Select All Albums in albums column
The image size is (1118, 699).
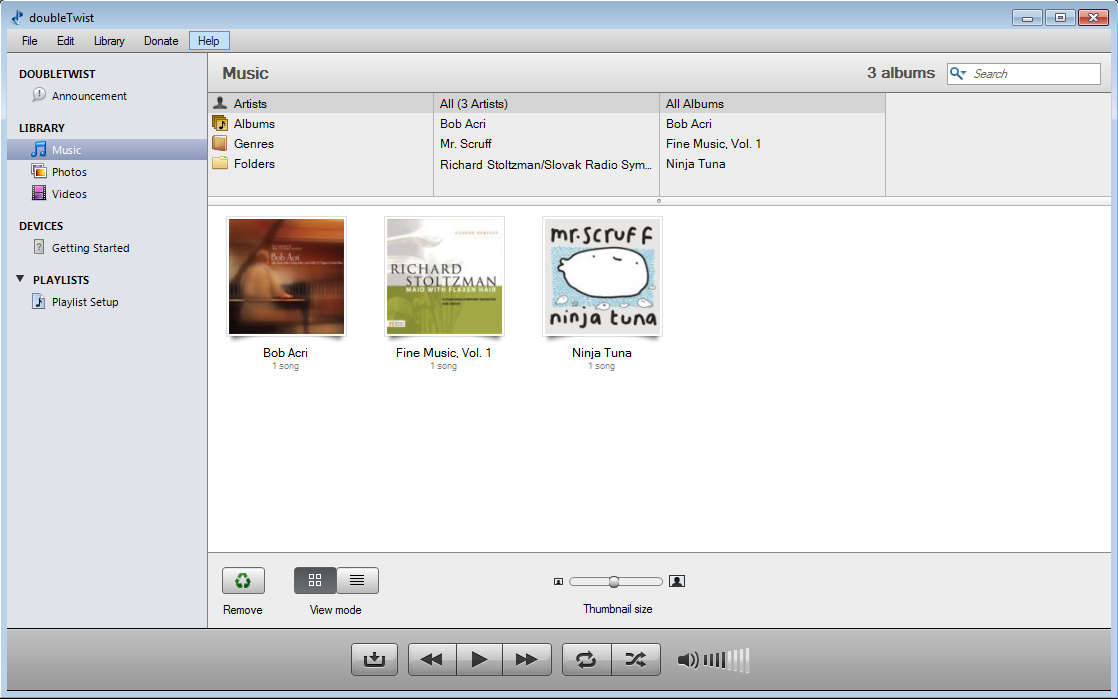click(x=772, y=103)
